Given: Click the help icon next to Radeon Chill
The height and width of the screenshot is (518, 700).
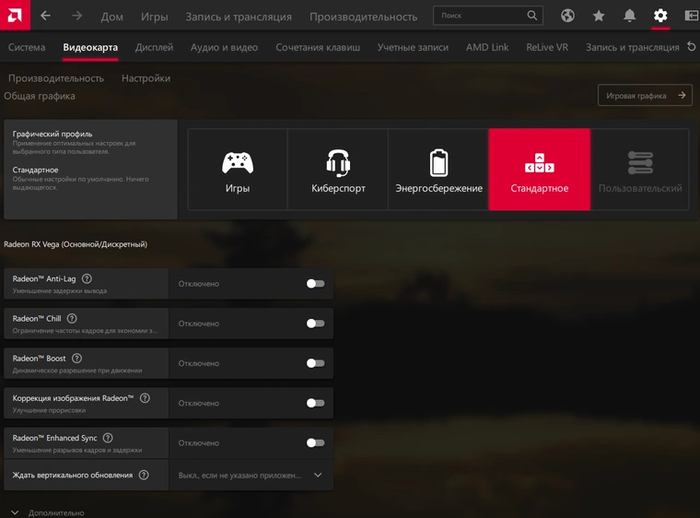Looking at the screenshot, I should 71,318.
